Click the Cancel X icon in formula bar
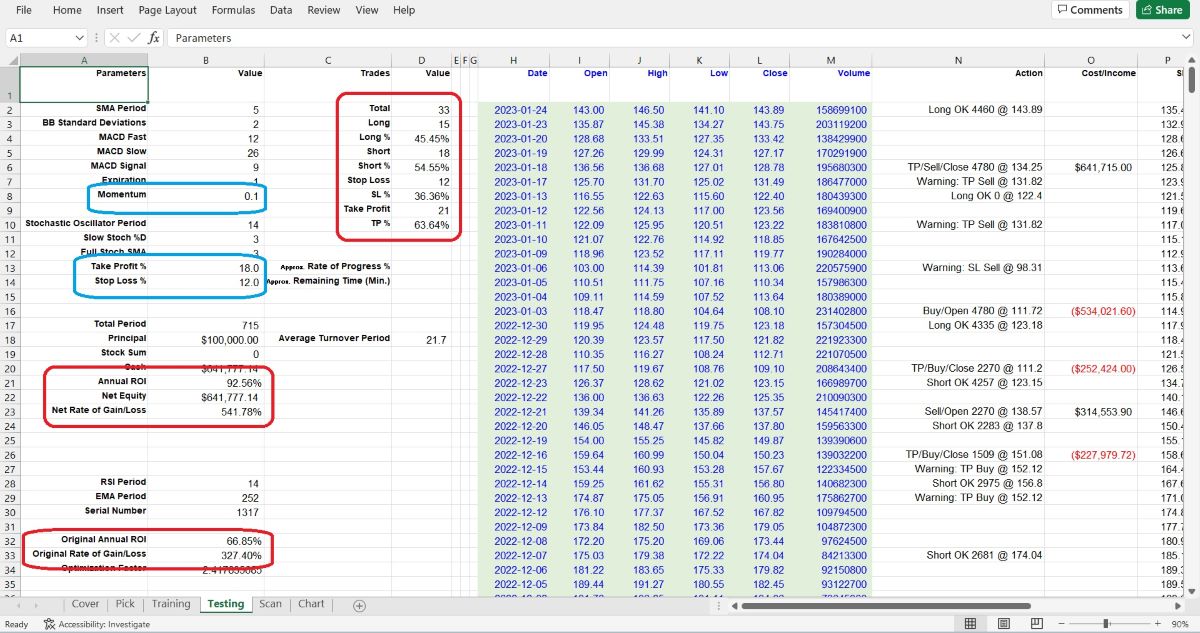 (x=117, y=38)
